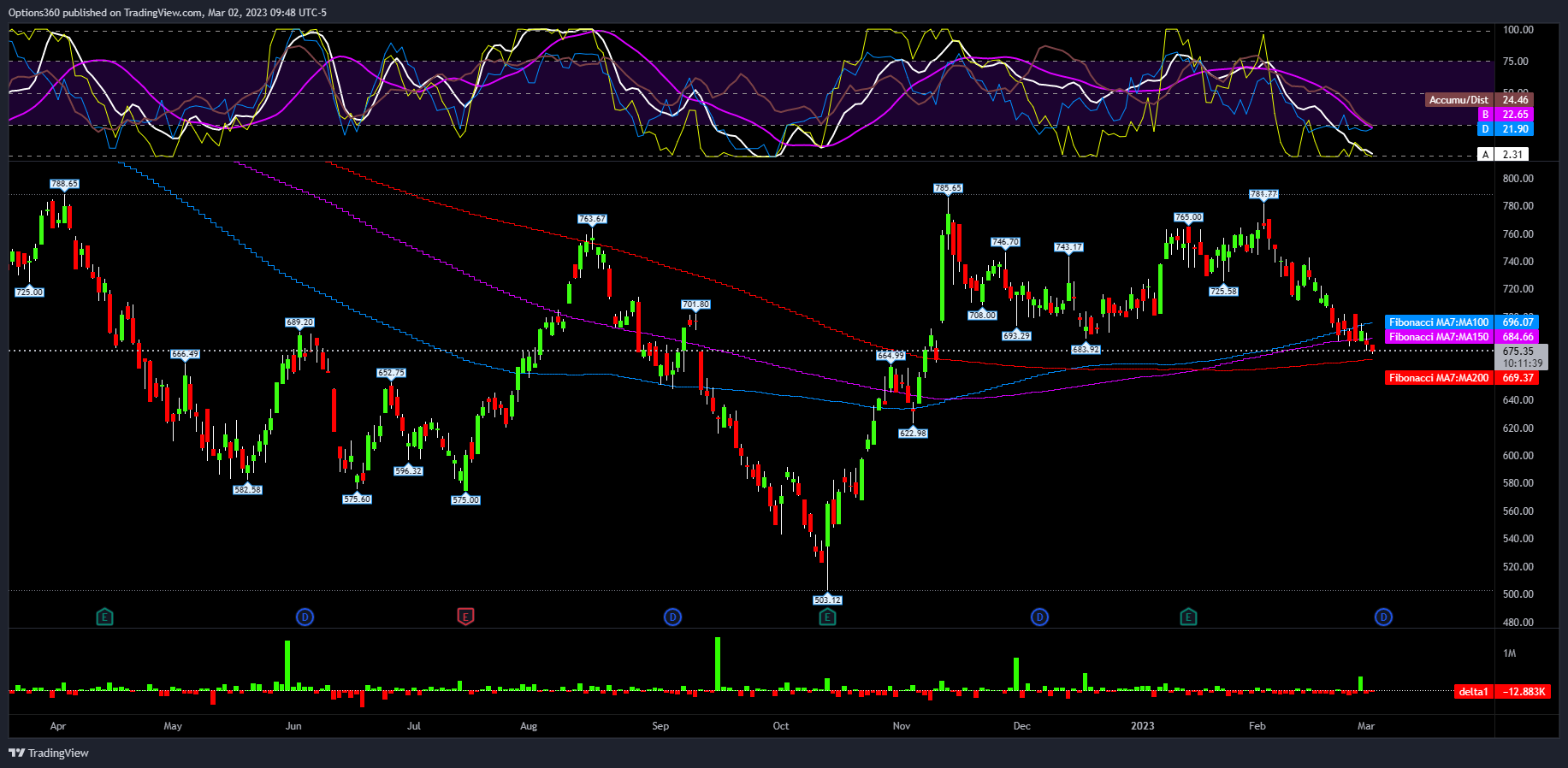Open the dividend D marker in early September
Screen dimensions: 1568x768
pos(673,617)
